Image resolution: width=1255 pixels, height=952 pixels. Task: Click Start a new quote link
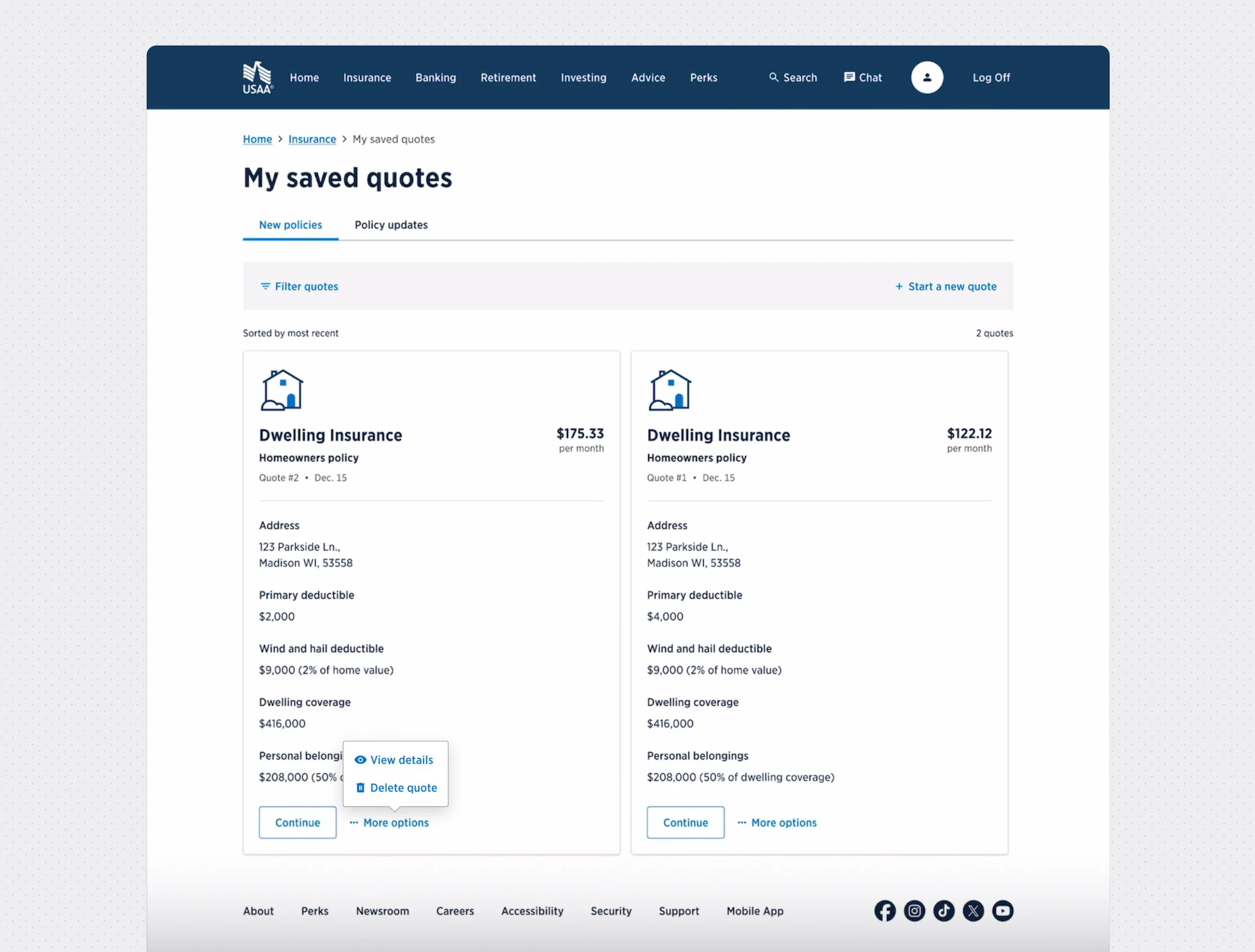(x=946, y=287)
